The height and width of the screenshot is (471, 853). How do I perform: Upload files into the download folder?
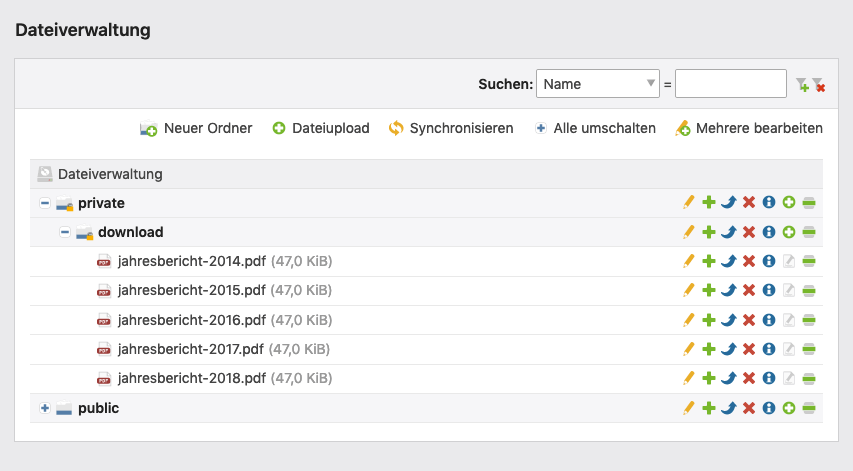click(x=789, y=232)
